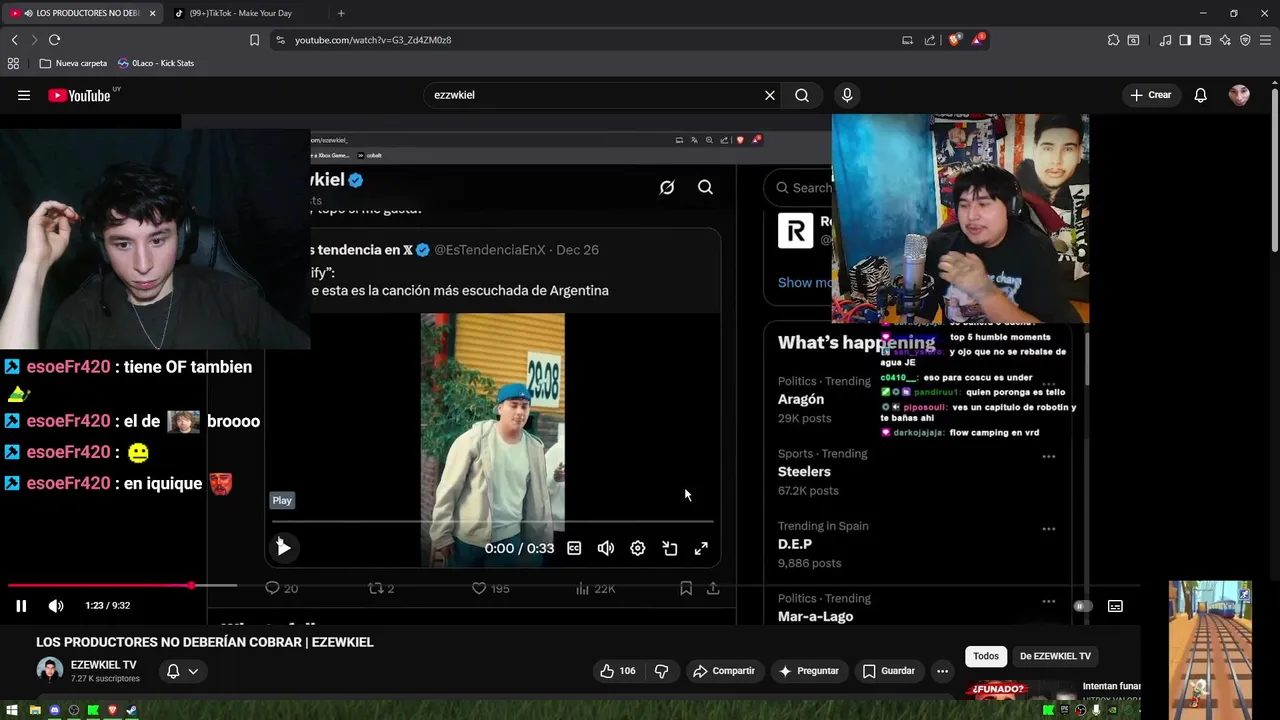The width and height of the screenshot is (1280, 720).
Task: Open the Crear upload menu
Action: tap(1150, 95)
